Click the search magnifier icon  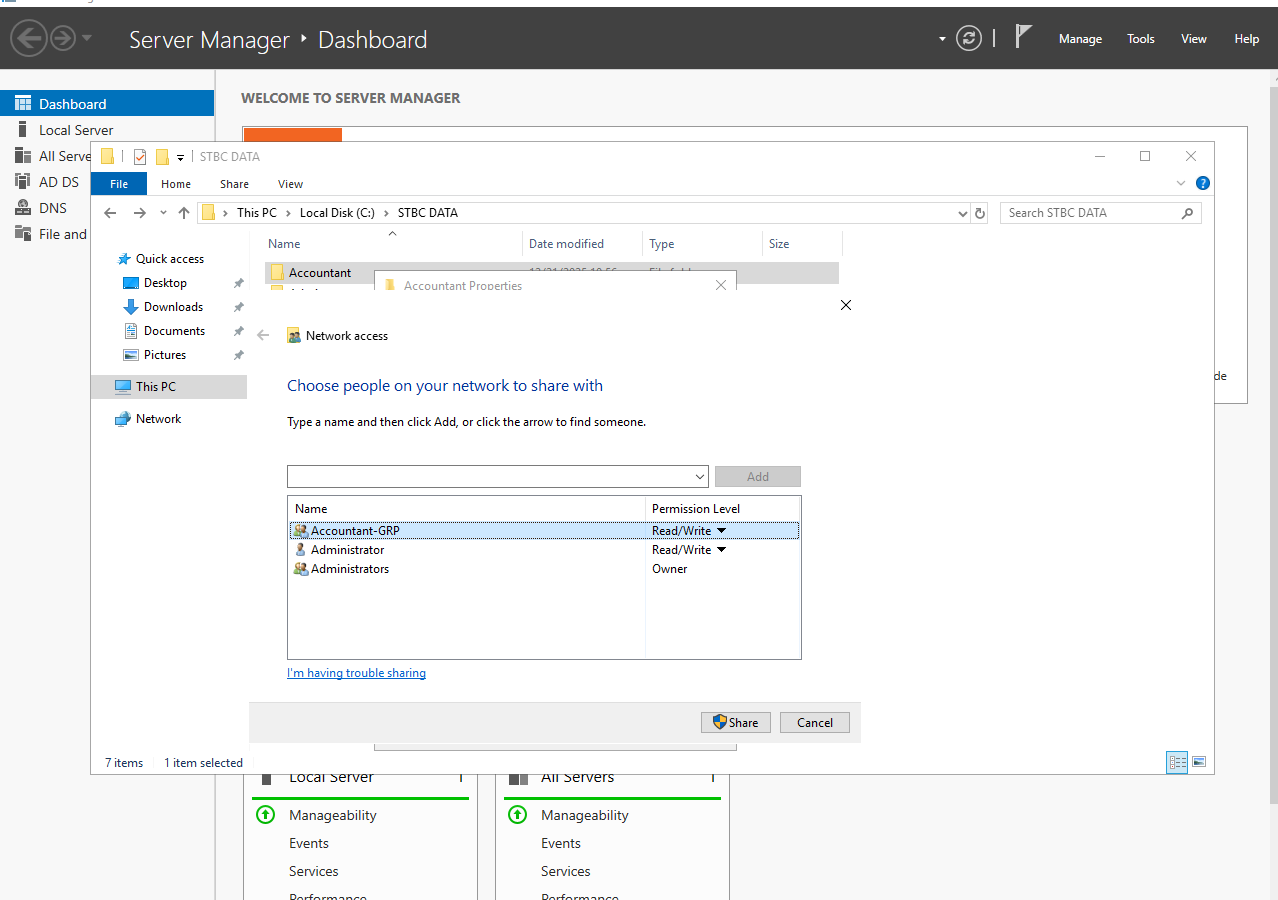pos(1187,213)
